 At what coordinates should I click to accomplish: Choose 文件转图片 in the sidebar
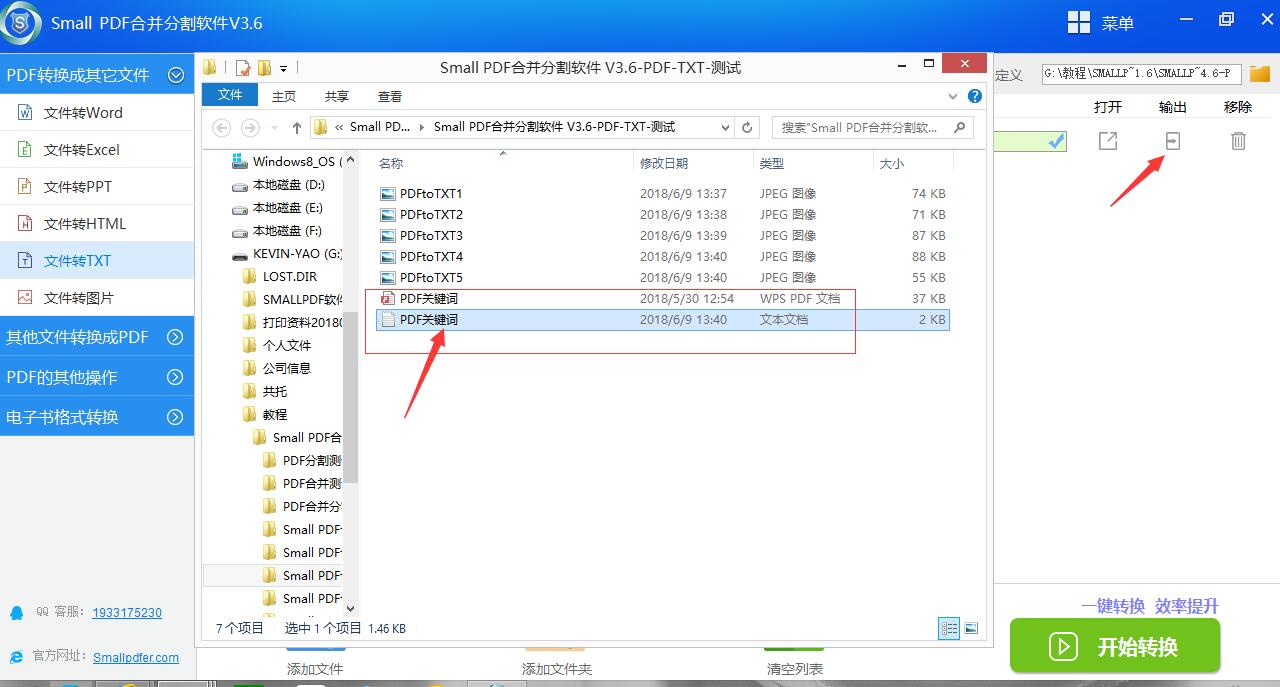97,297
